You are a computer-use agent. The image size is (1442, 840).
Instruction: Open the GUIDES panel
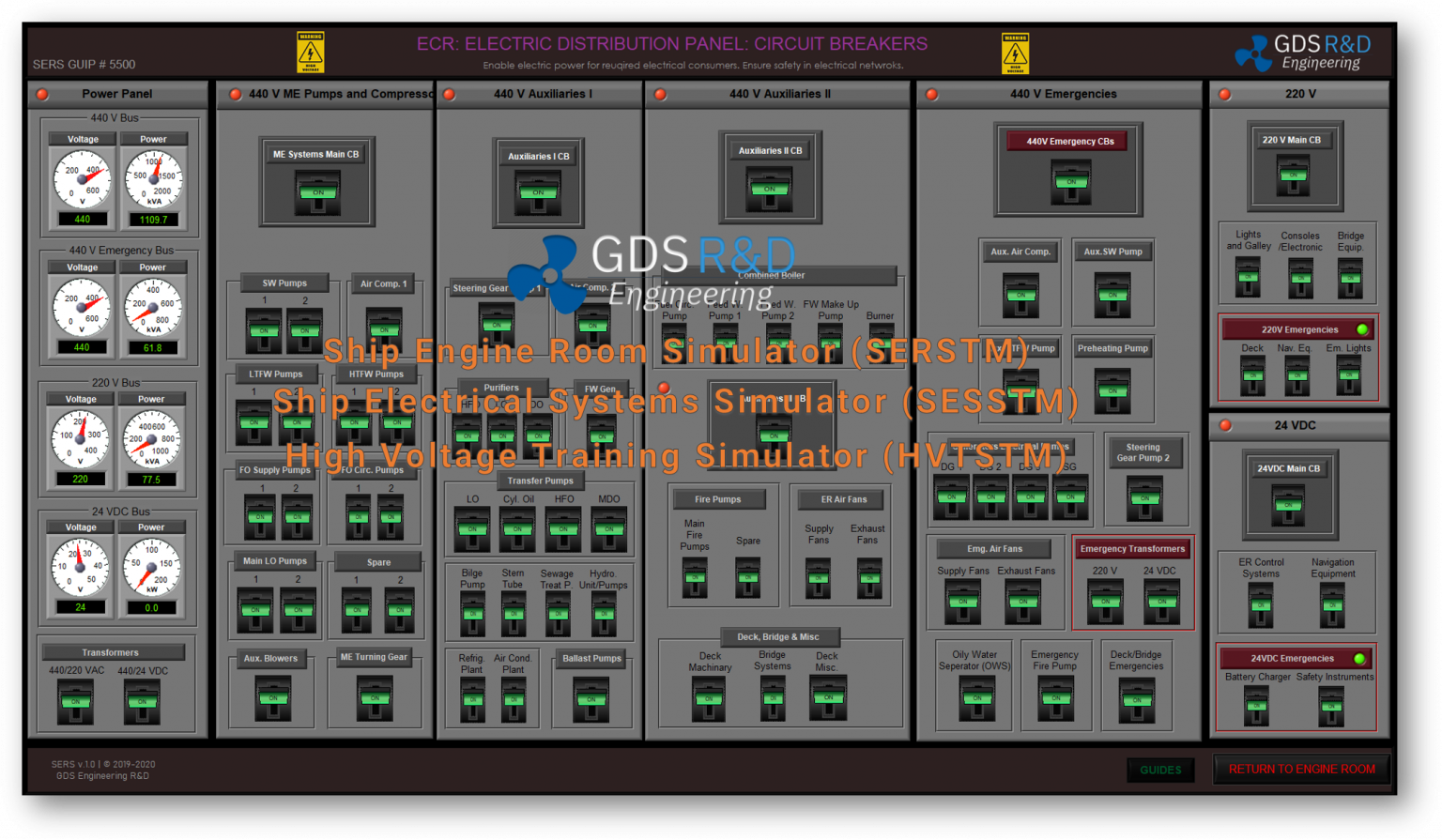[1161, 770]
